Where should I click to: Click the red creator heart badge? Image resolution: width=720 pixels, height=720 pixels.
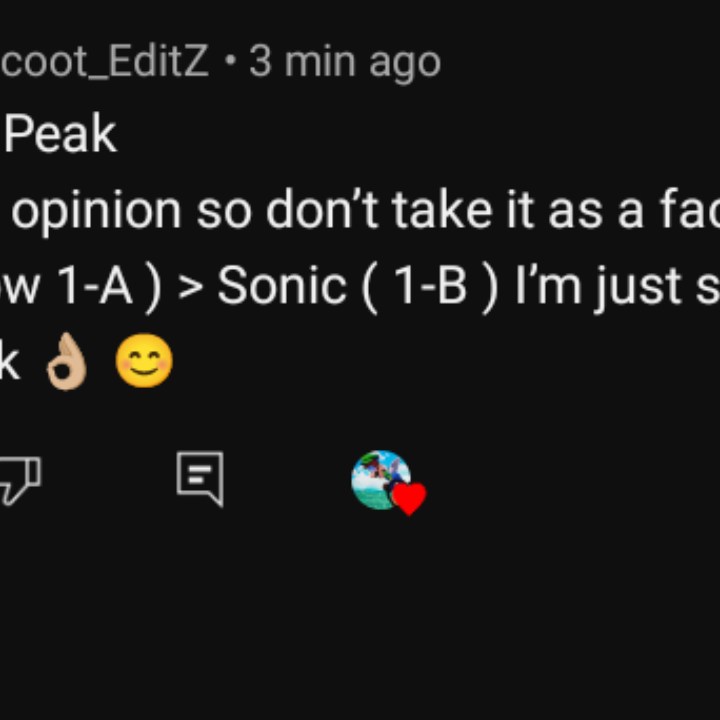tap(408, 498)
